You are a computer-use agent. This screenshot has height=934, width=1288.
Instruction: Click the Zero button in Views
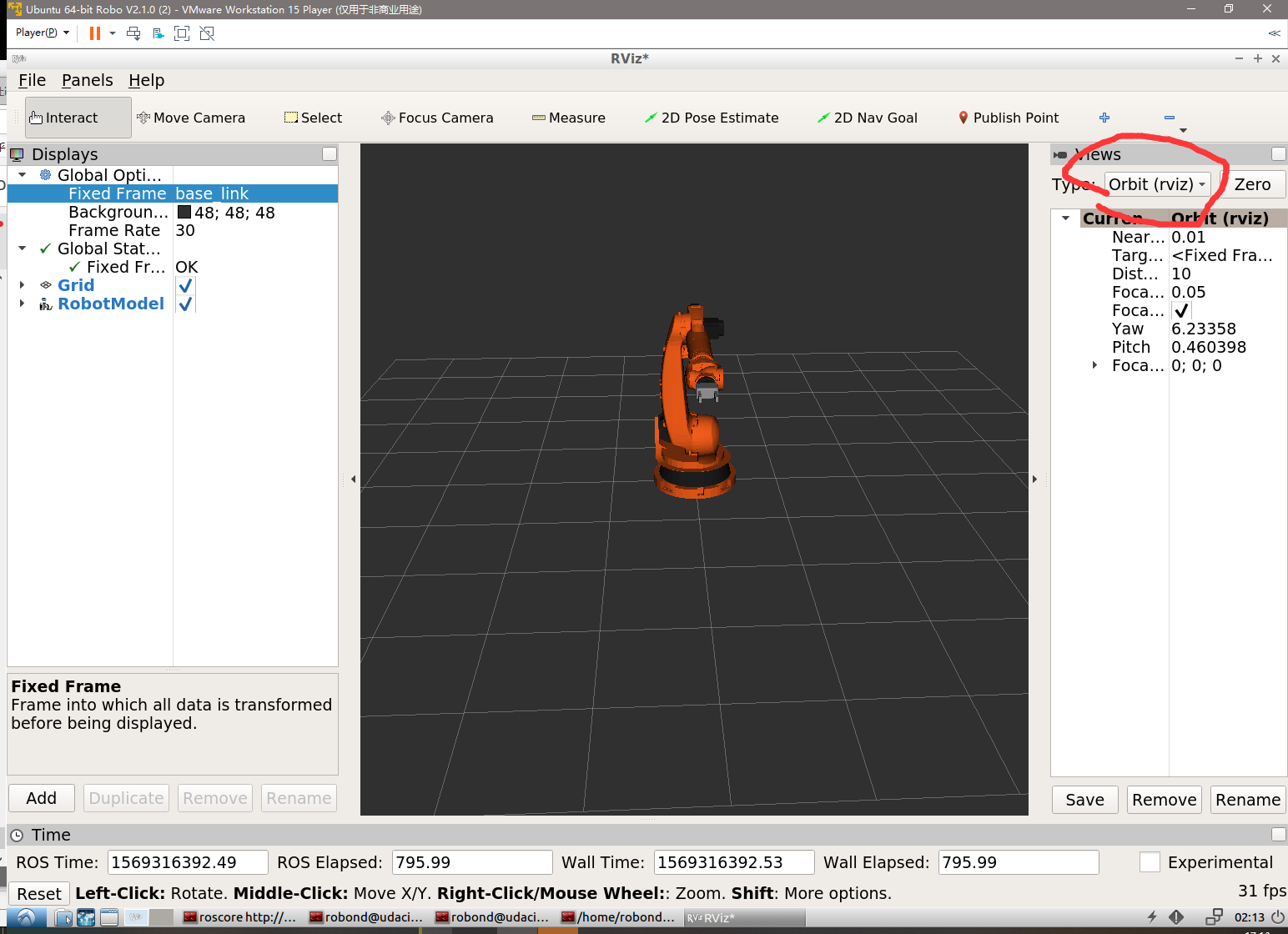coord(1252,184)
